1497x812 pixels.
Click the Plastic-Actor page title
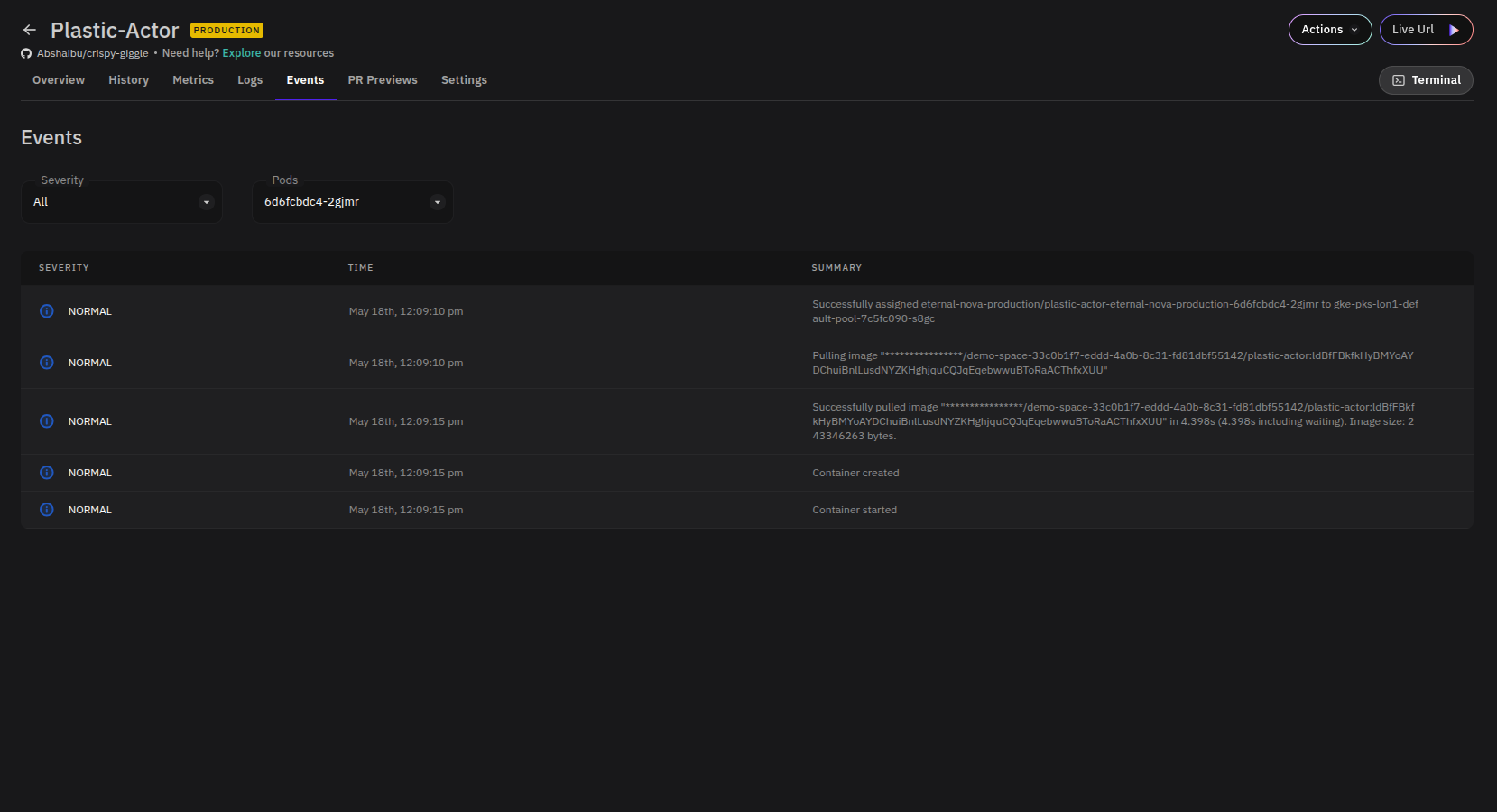[115, 31]
